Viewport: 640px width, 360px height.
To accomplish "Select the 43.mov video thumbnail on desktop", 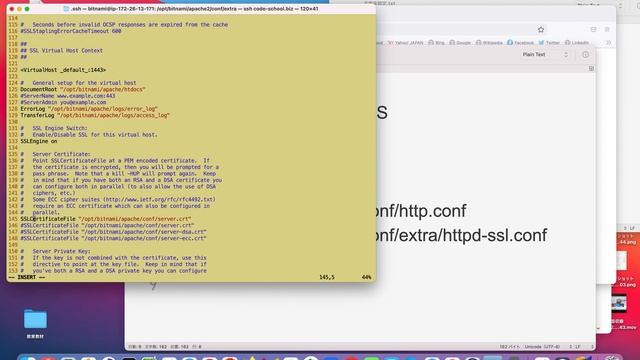I will [619, 303].
